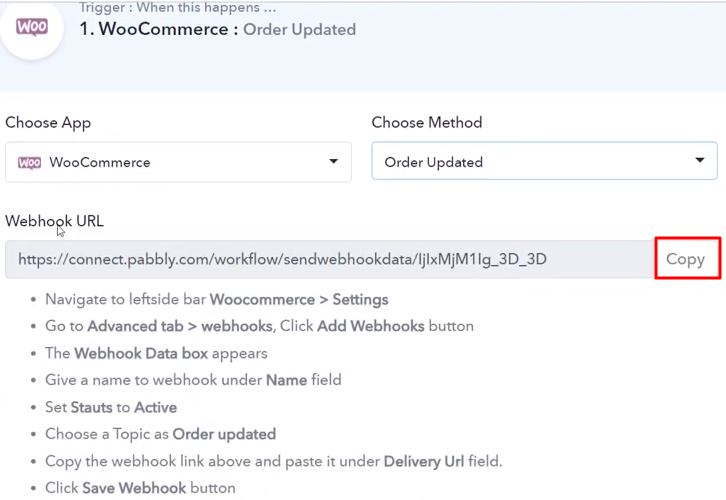
Task: Click the trigger title 'WooCommerce : Order Updated'
Action: [218, 29]
